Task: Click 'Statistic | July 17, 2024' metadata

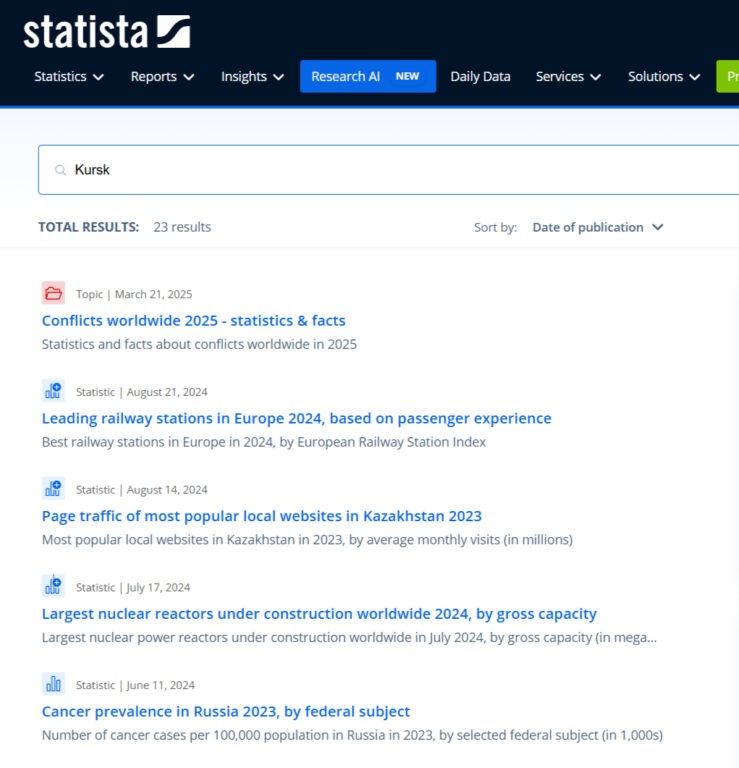Action: click(133, 587)
